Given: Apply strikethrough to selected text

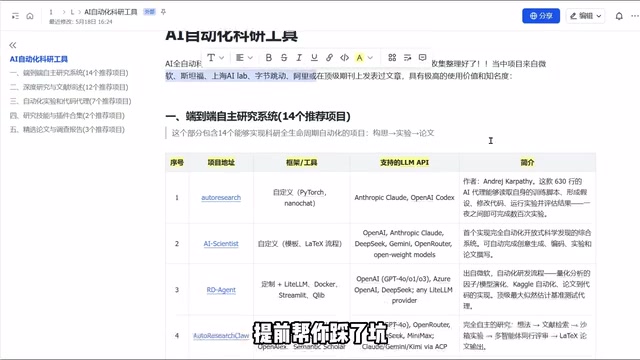Looking at the screenshot, I should point(284,58).
